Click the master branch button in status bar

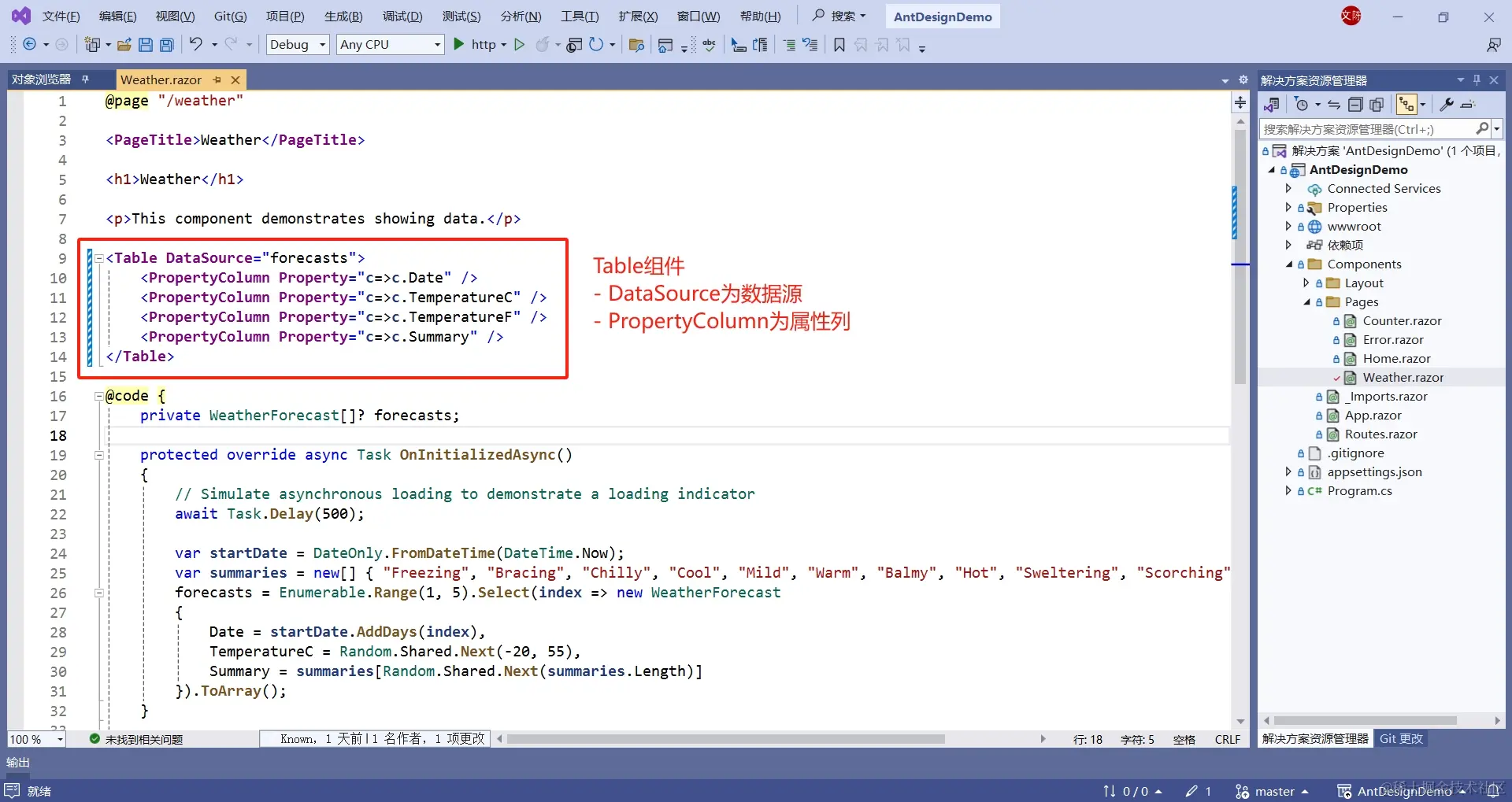pos(1273,791)
